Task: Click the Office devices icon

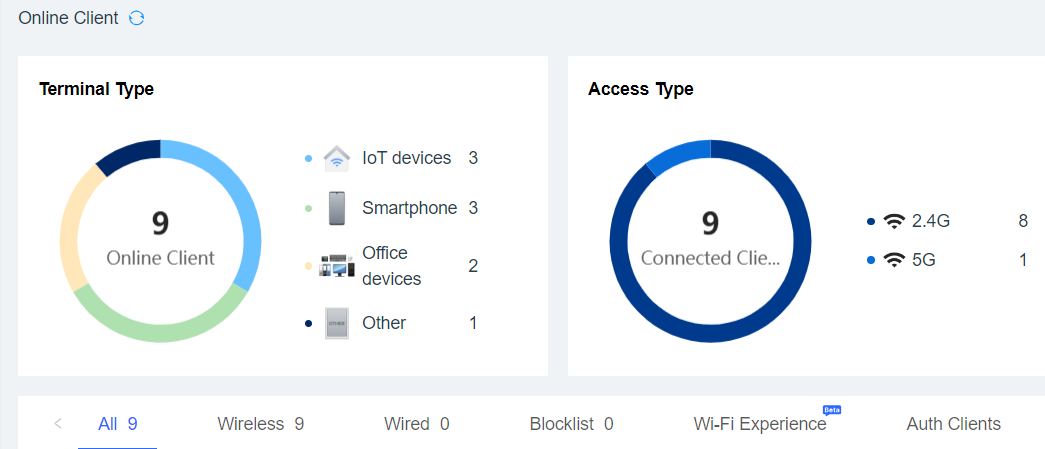Action: (x=337, y=266)
